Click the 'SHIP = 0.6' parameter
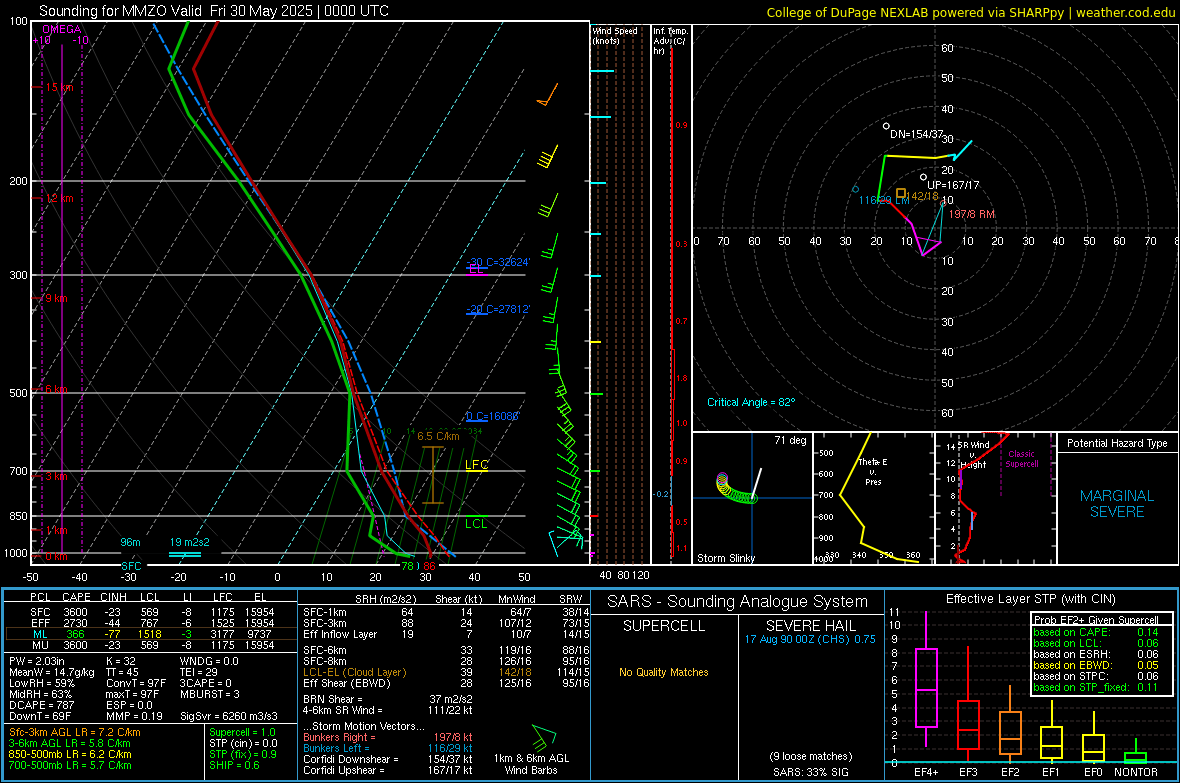The height and width of the screenshot is (783, 1180). pos(234,765)
